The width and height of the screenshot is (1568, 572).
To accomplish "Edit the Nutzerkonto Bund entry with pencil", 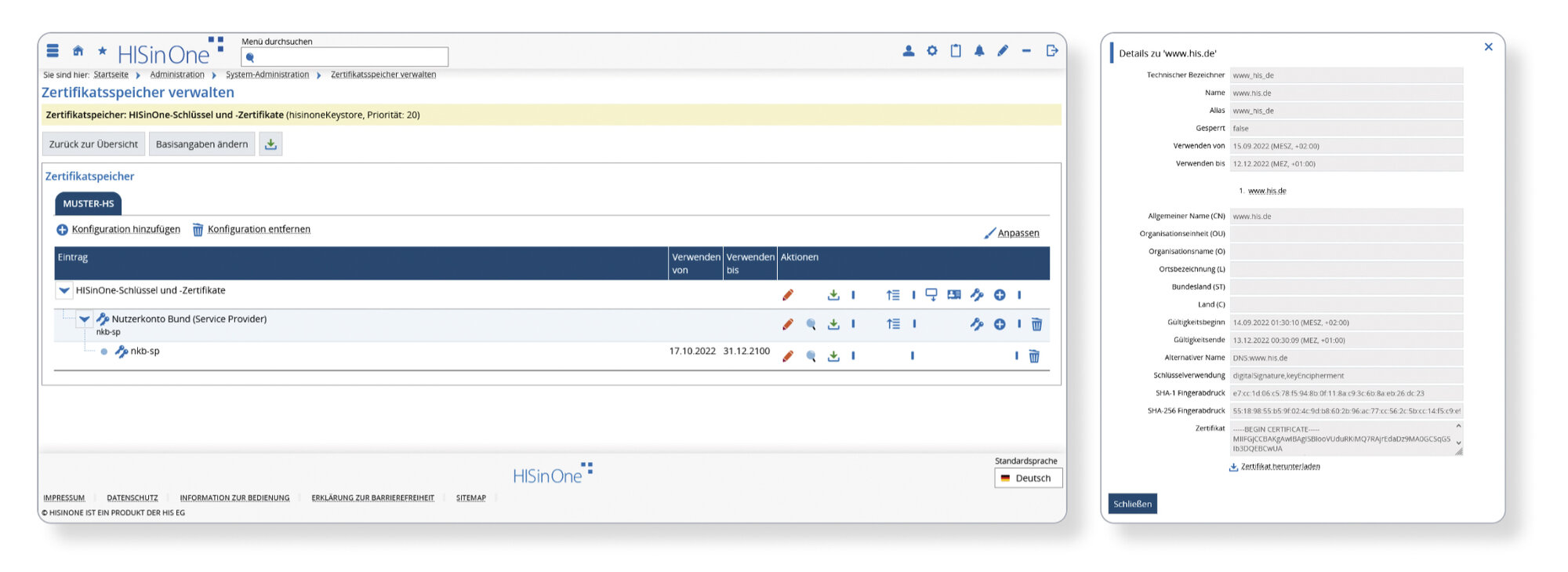I will (x=788, y=325).
